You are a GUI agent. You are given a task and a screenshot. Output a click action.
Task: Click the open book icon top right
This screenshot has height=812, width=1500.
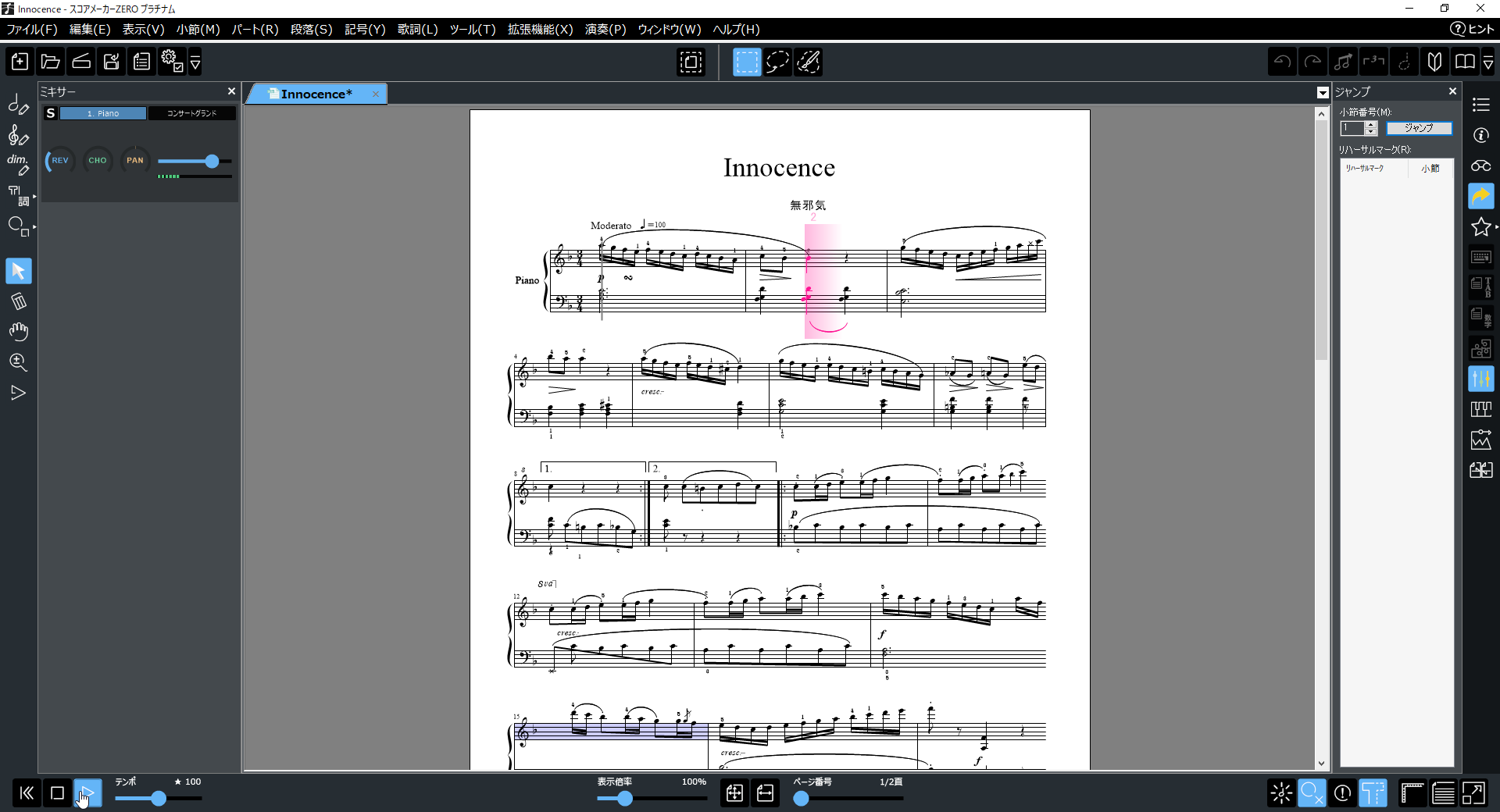tap(1465, 62)
